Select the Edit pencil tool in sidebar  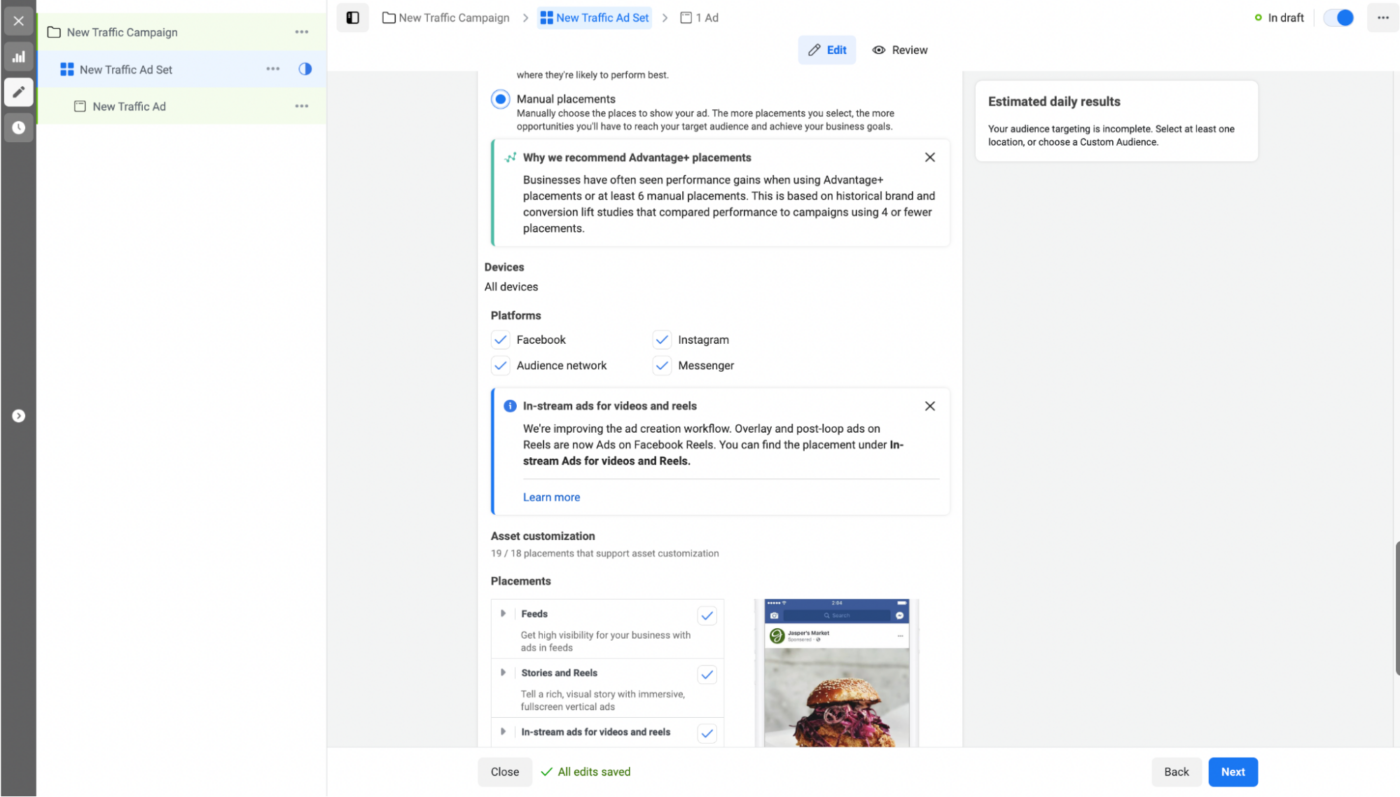[x=18, y=91]
